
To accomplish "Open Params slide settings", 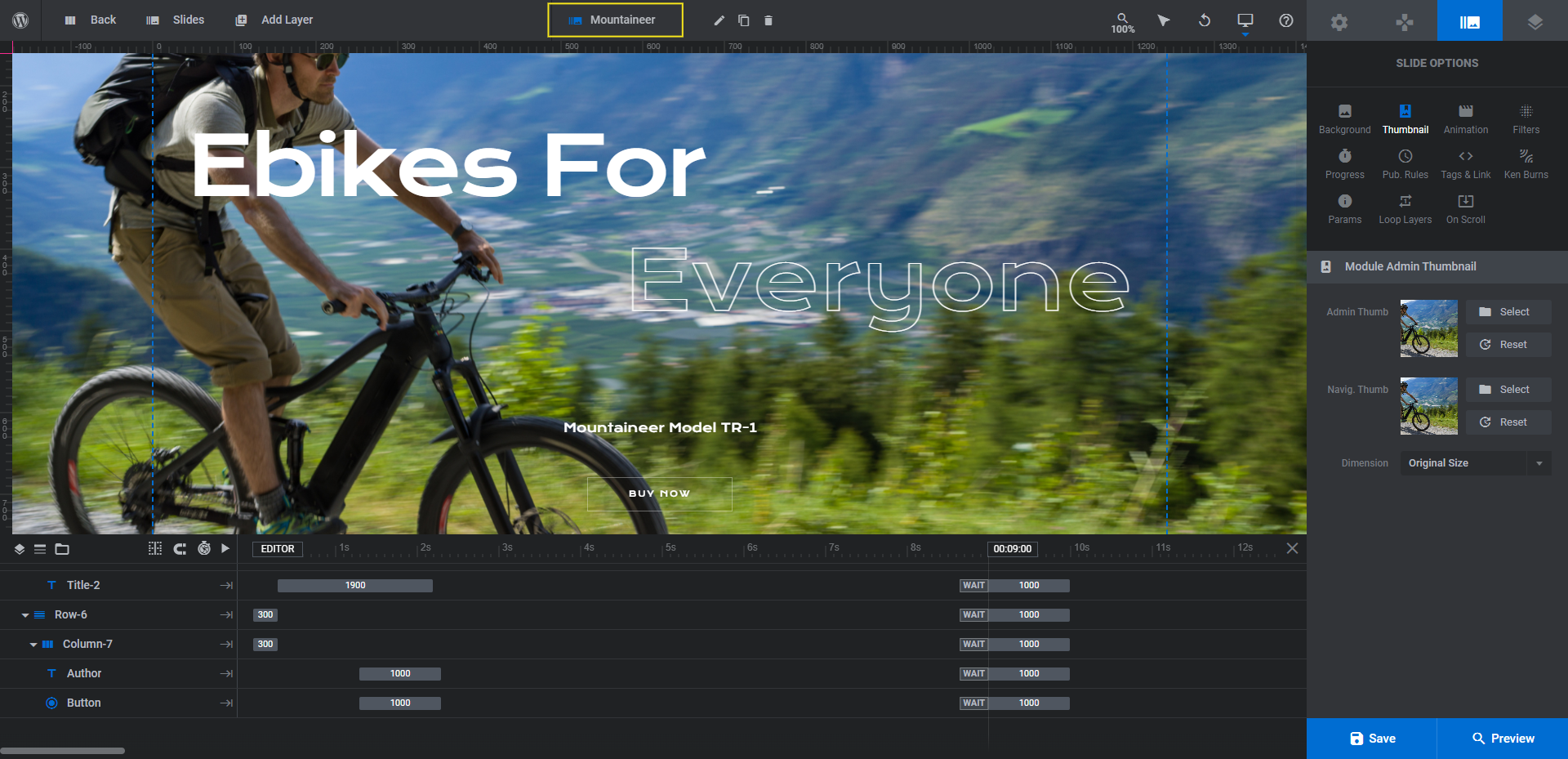I will point(1345,209).
